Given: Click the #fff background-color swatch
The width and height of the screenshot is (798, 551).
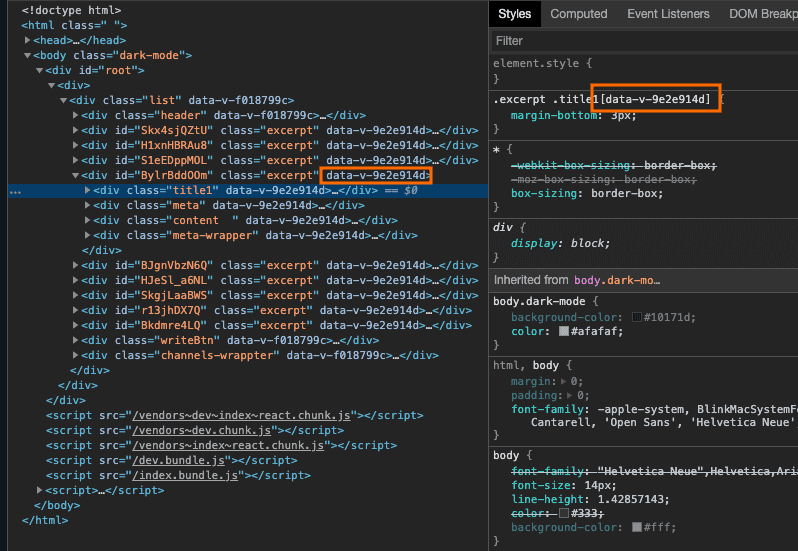Looking at the screenshot, I should (x=637, y=527).
